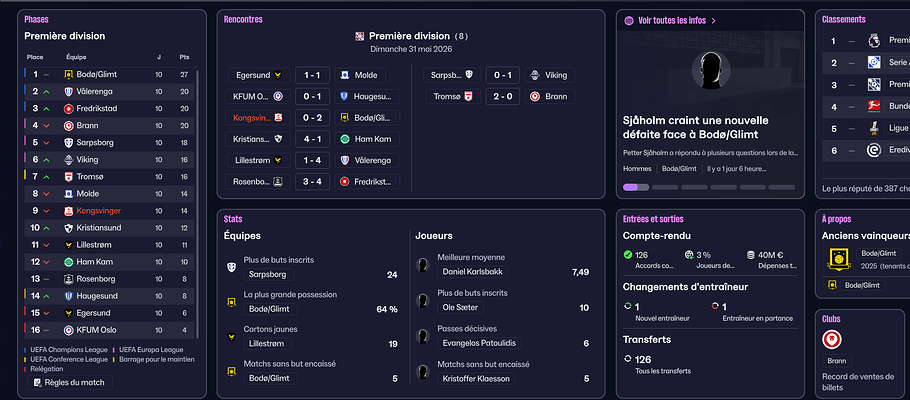
Task: Click the globe icon beside Voir toutes les infos
Action: tap(628, 20)
